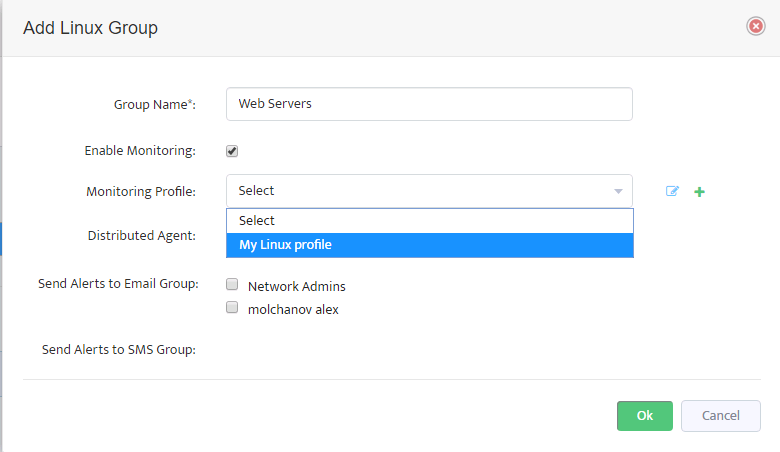Click the edit monitoring profile pencil icon

(672, 191)
